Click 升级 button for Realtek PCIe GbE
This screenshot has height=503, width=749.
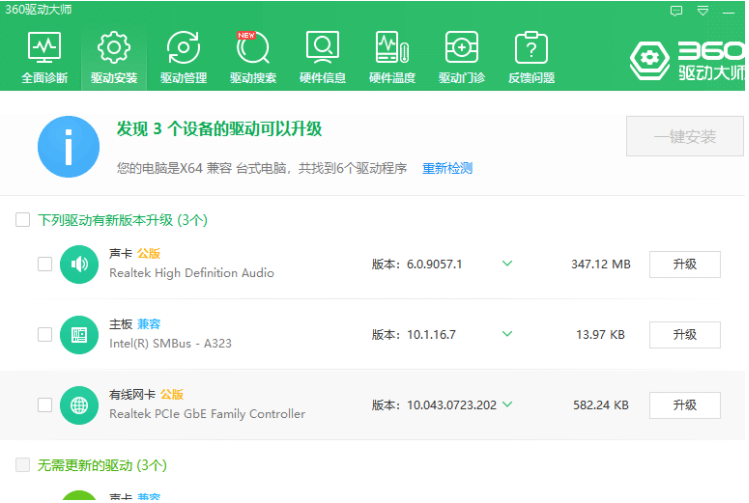click(684, 405)
